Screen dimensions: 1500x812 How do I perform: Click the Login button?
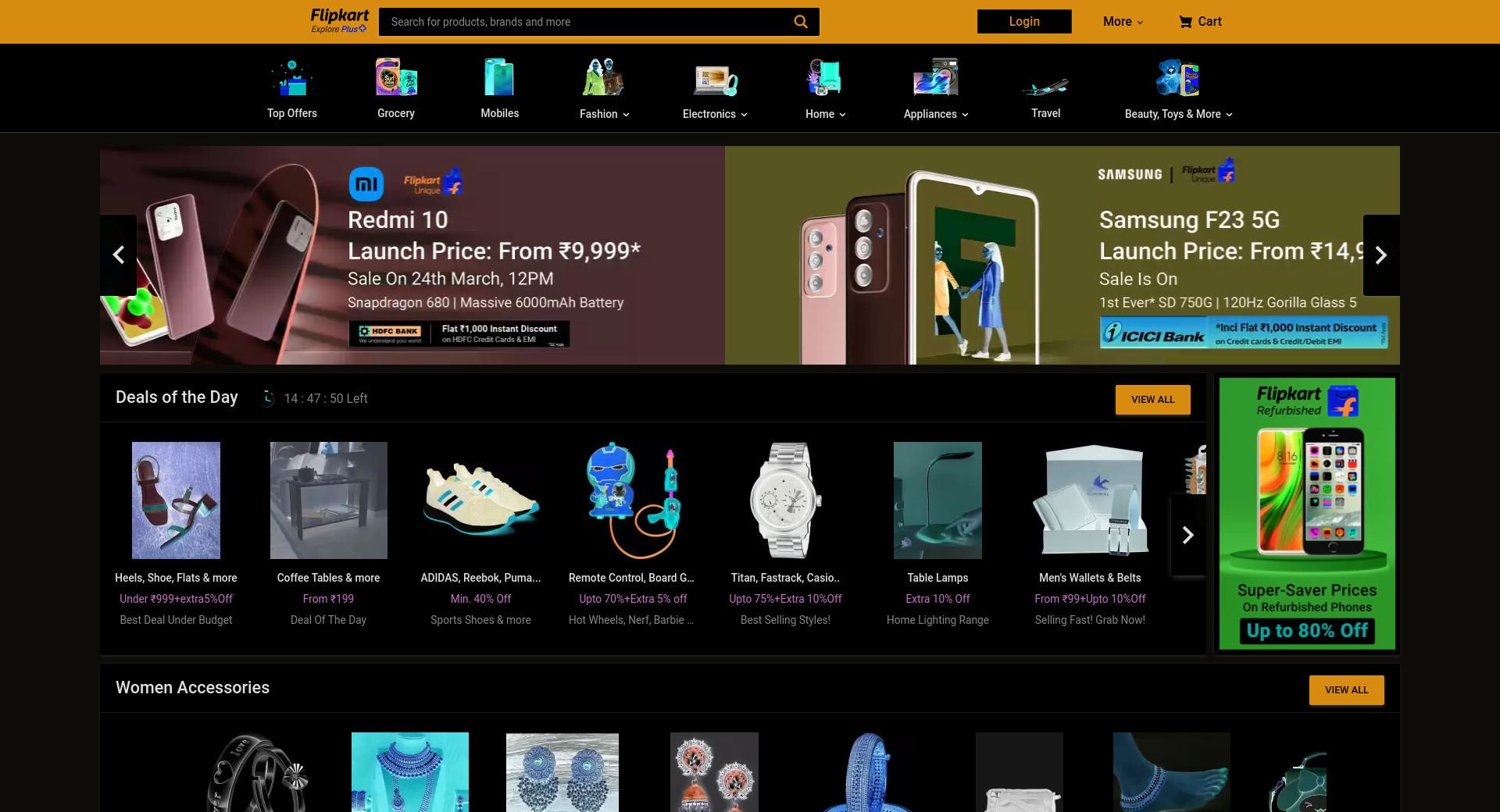click(1024, 22)
